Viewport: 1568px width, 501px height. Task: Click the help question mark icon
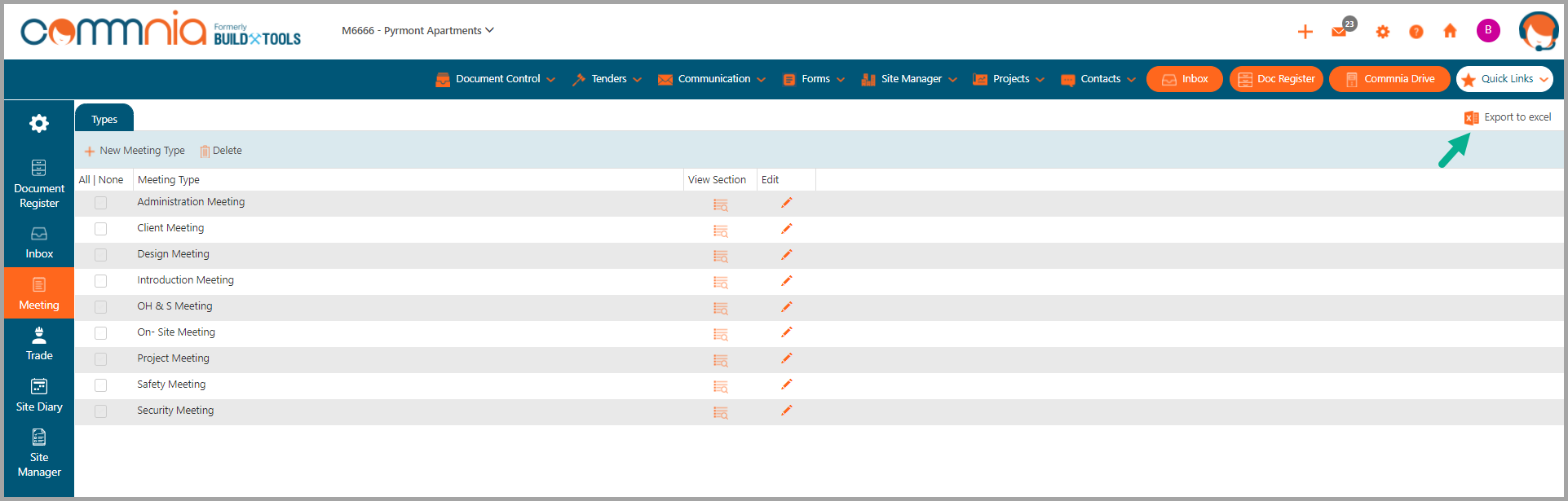(x=1416, y=32)
